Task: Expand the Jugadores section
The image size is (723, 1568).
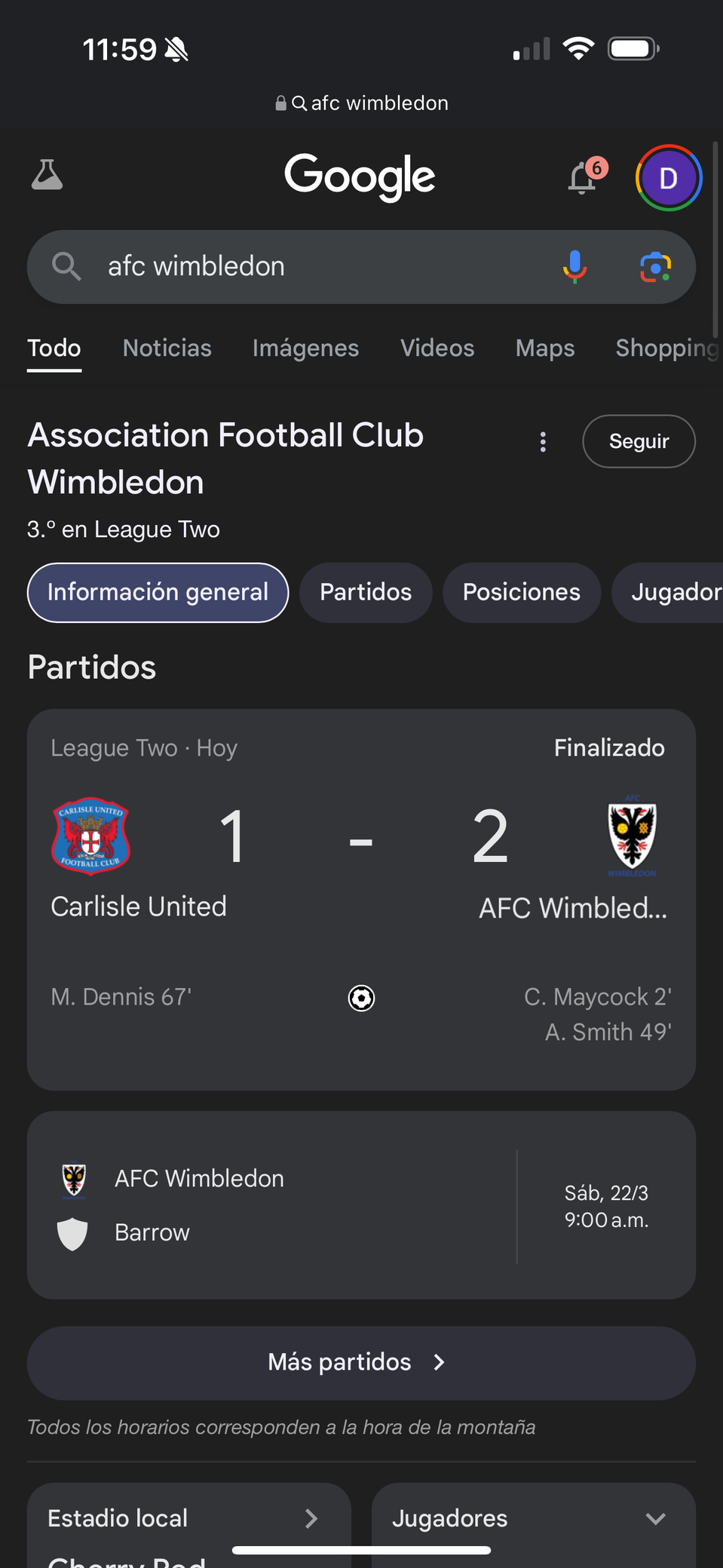Action: tap(534, 1518)
